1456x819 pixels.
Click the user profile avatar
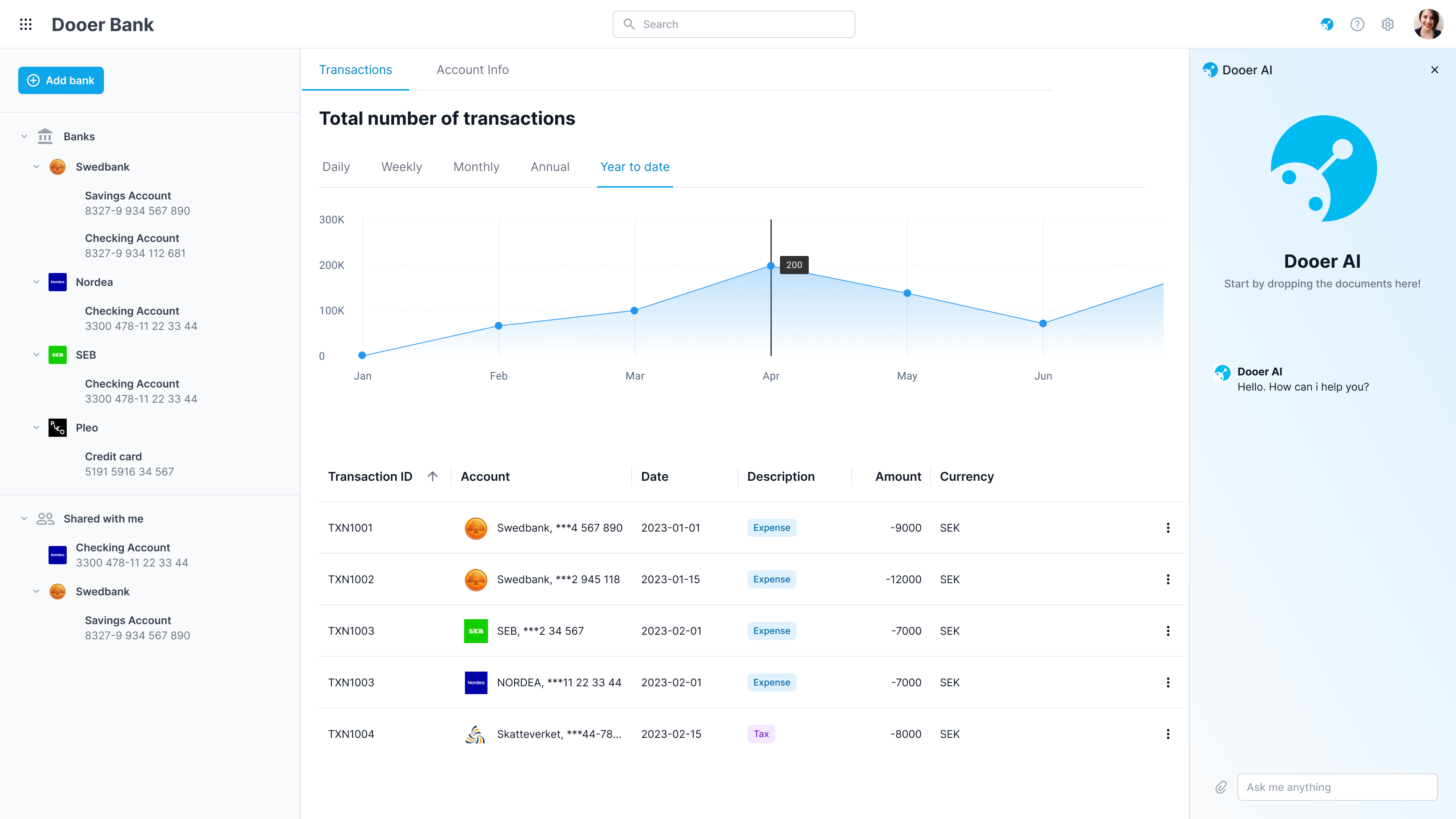(x=1428, y=24)
